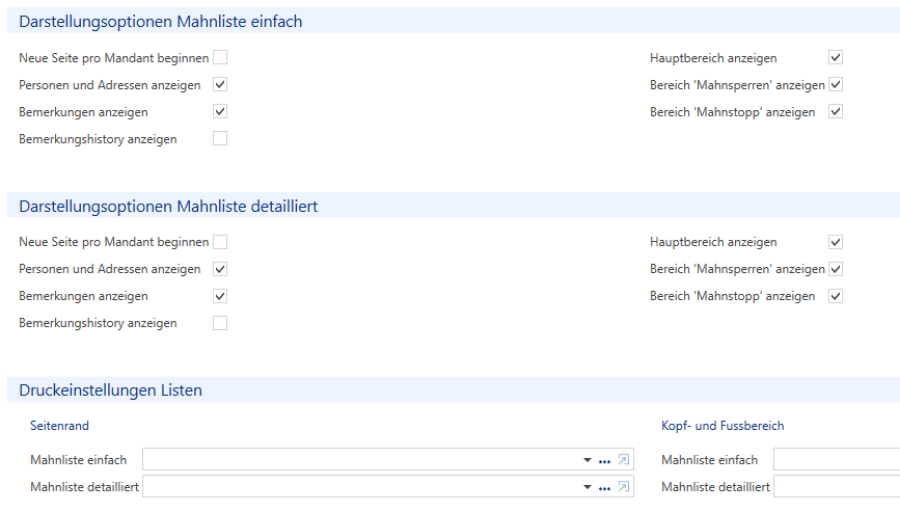The height and width of the screenshot is (512, 900).
Task: Disable Bereich 'Mahnstopp' anzeigen in Mahnliste einfach
Action: 836,111
